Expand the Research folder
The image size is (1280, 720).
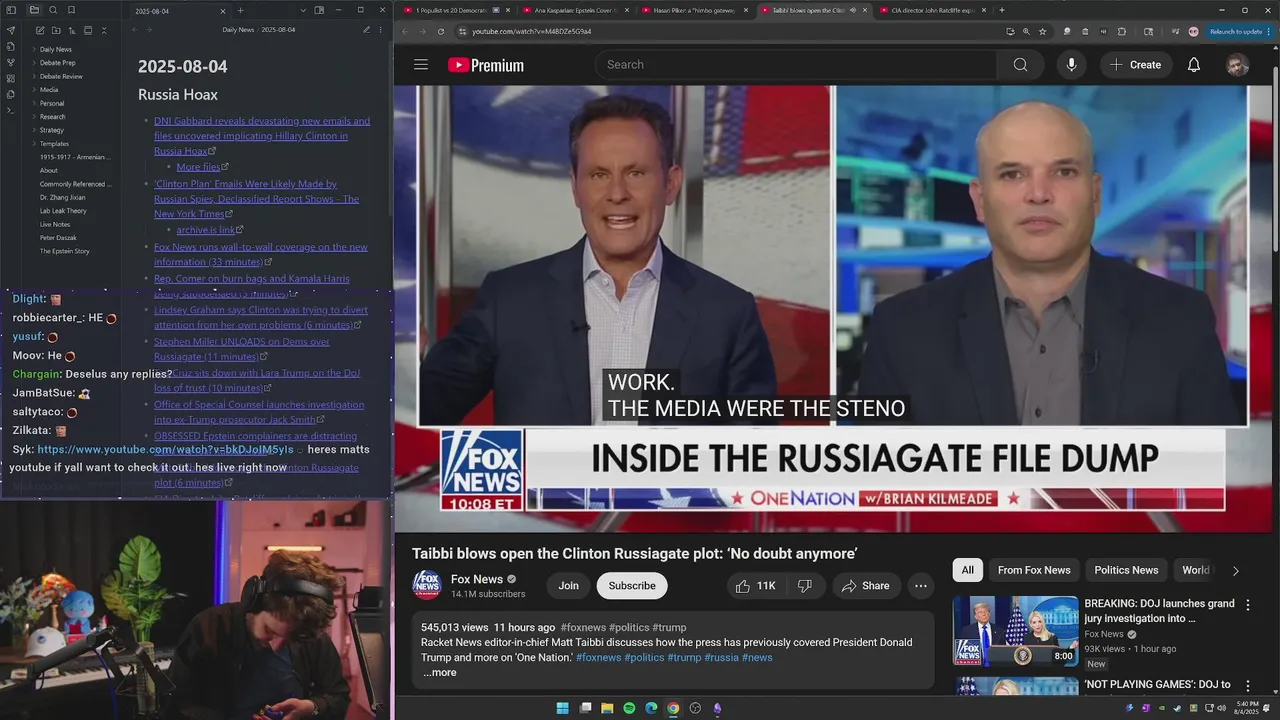pos(52,117)
